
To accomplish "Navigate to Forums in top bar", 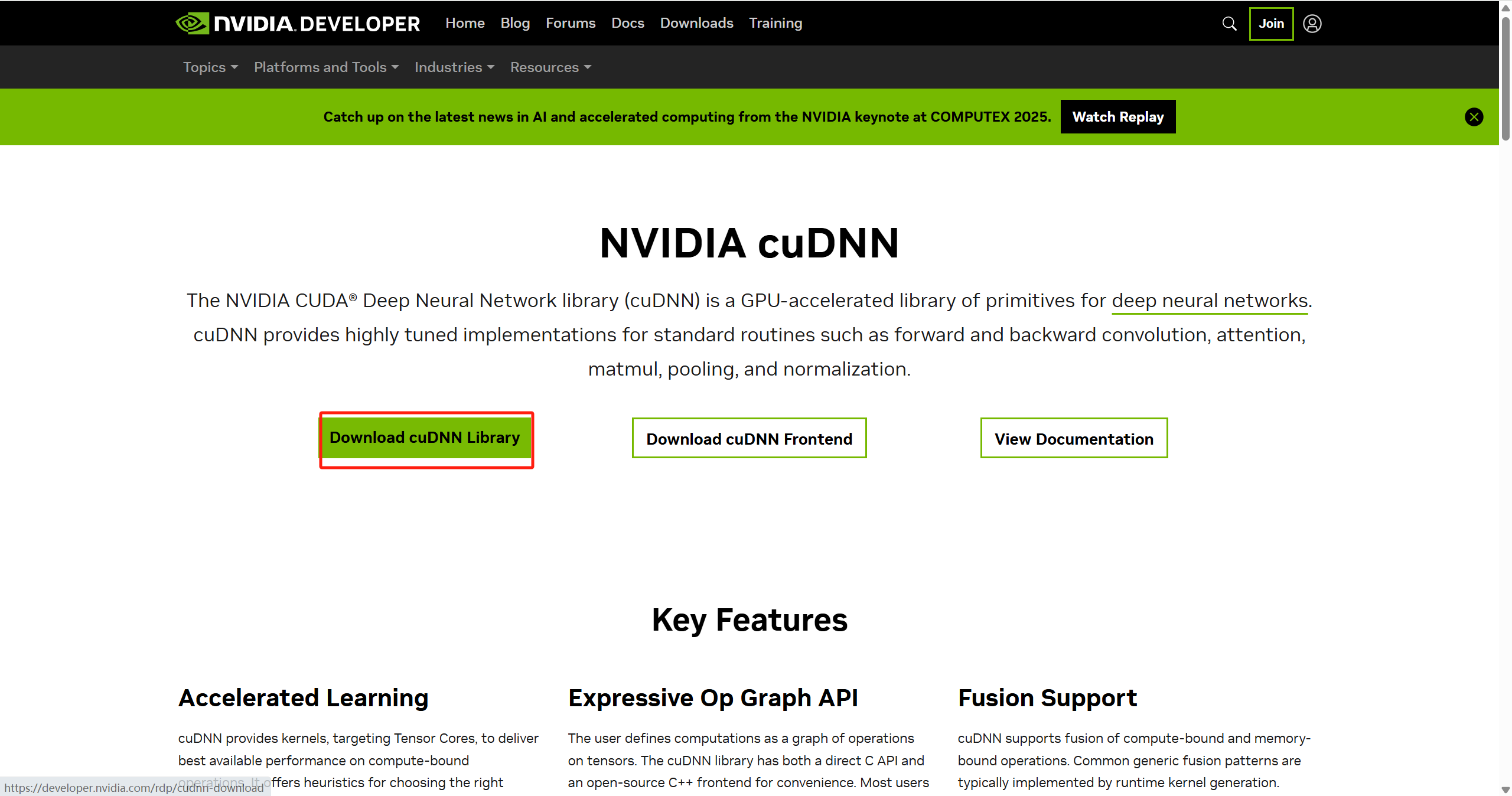I will (x=570, y=23).
